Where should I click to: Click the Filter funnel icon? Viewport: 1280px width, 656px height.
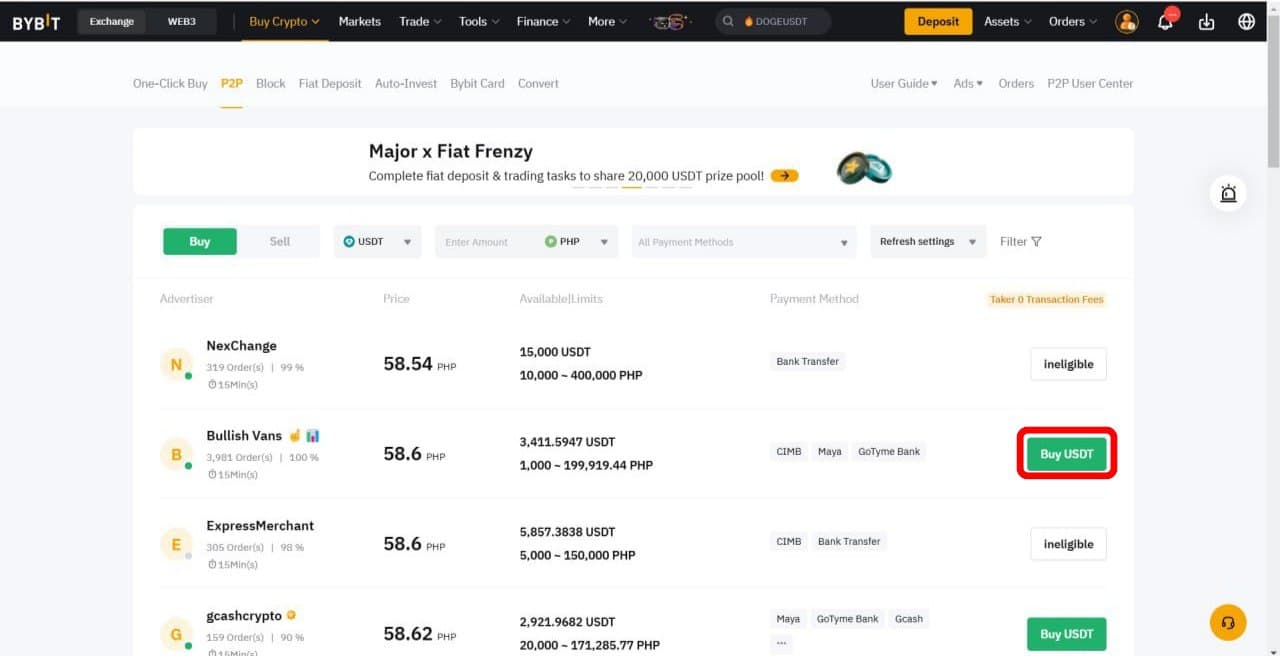[1036, 242]
